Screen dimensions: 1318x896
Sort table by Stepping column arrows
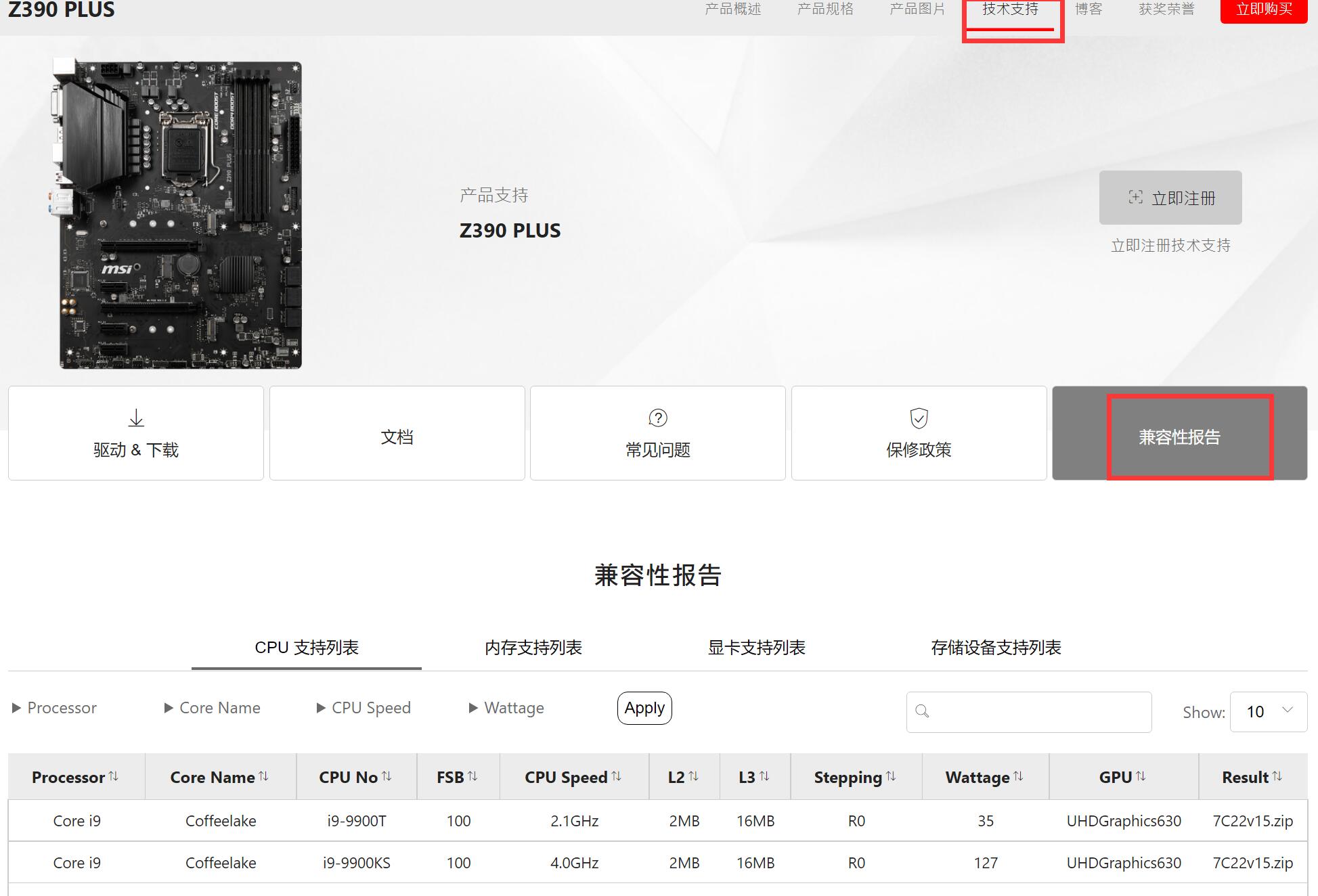pyautogui.click(x=891, y=776)
